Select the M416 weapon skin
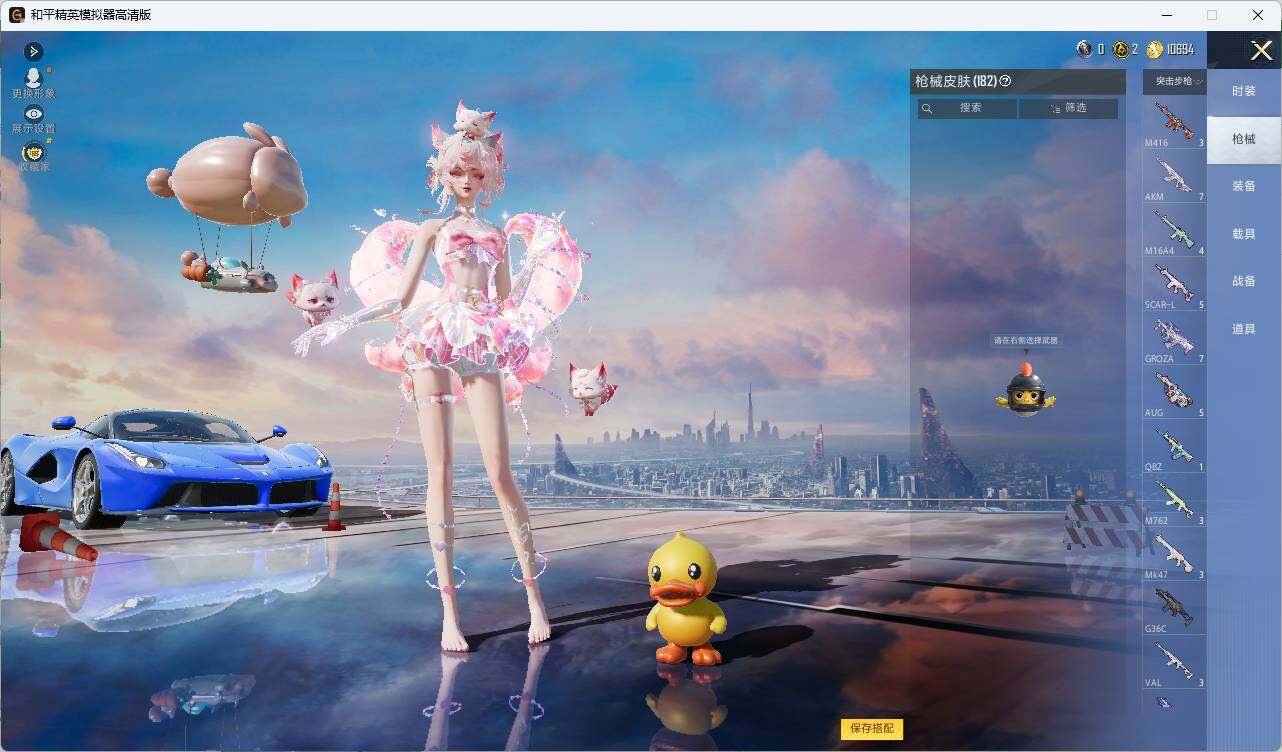This screenshot has height=752, width=1282. point(1174,122)
